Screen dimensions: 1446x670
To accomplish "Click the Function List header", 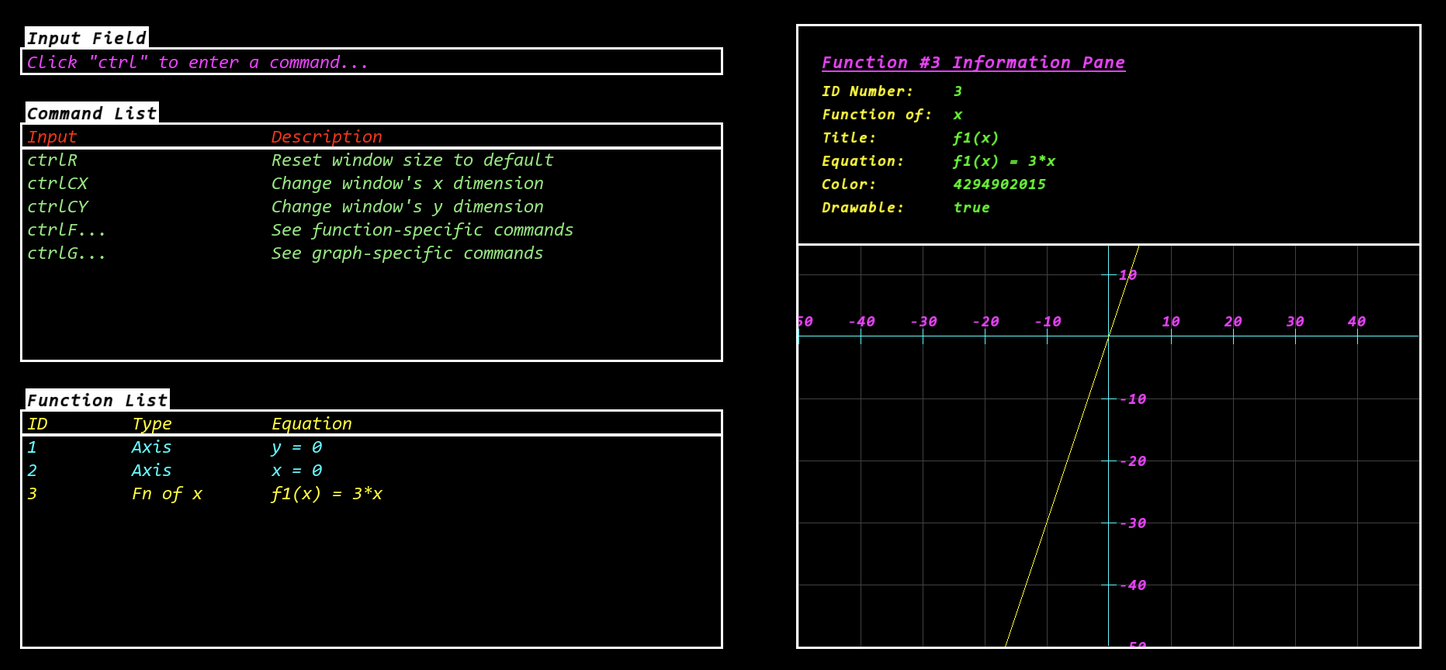I will point(97,400).
